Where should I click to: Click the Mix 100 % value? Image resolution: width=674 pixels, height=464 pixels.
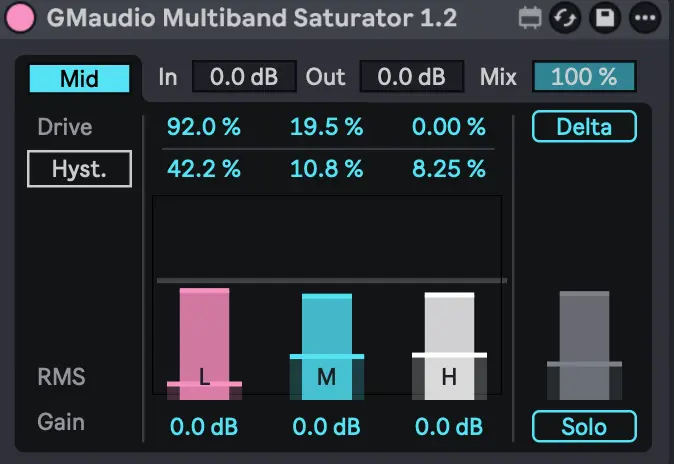coord(584,77)
